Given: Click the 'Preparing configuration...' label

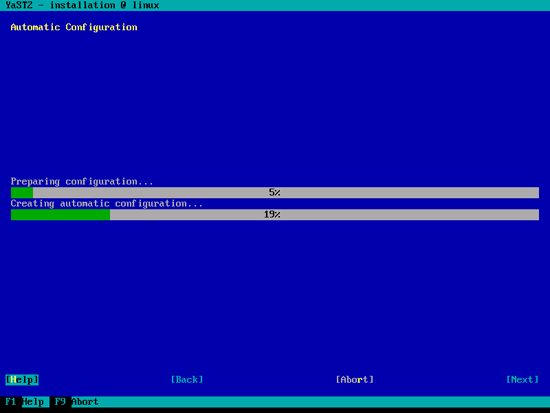Looking at the screenshot, I should [82, 181].
